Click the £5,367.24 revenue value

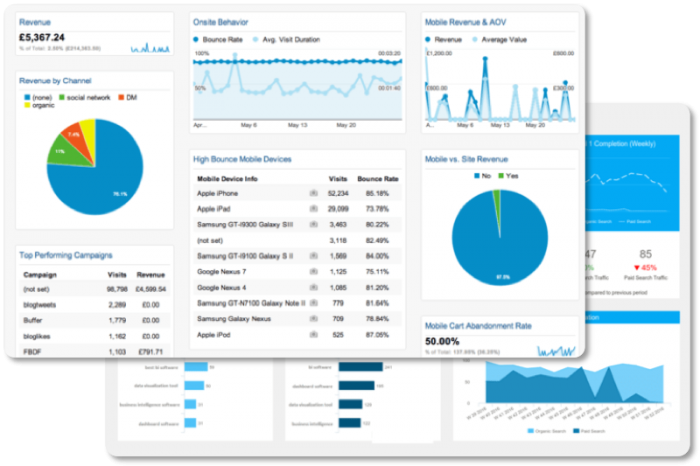pyautogui.click(x=42, y=37)
